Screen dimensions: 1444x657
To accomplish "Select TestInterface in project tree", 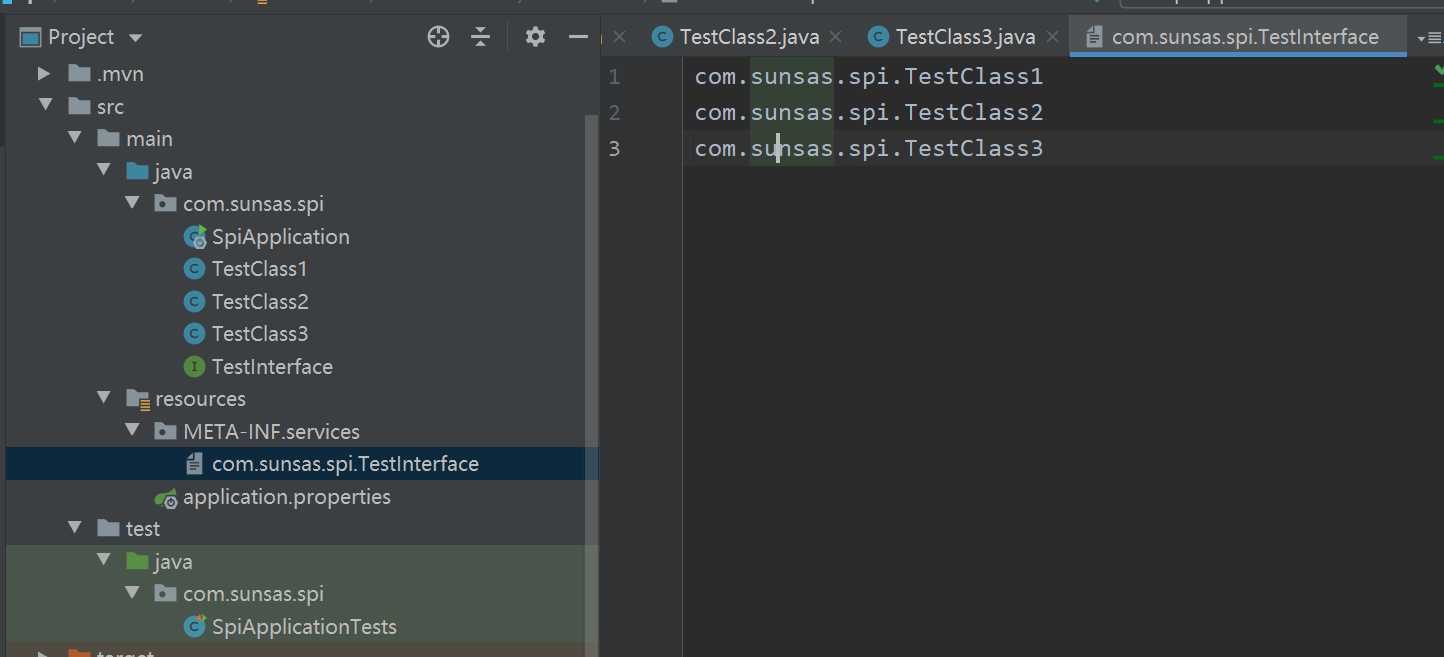I will pos(272,367).
